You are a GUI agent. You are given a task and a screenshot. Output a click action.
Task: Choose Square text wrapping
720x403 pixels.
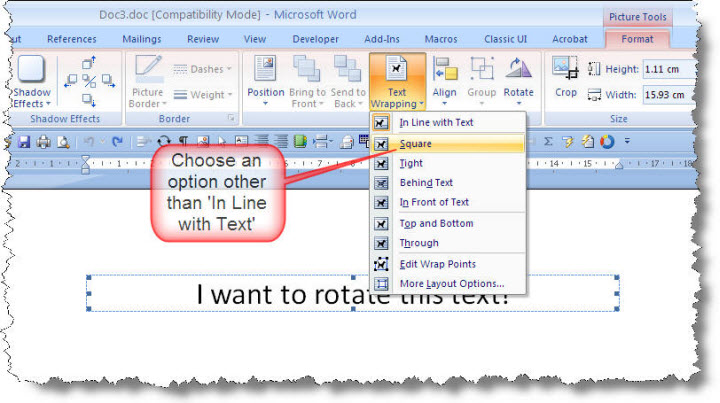[448, 144]
